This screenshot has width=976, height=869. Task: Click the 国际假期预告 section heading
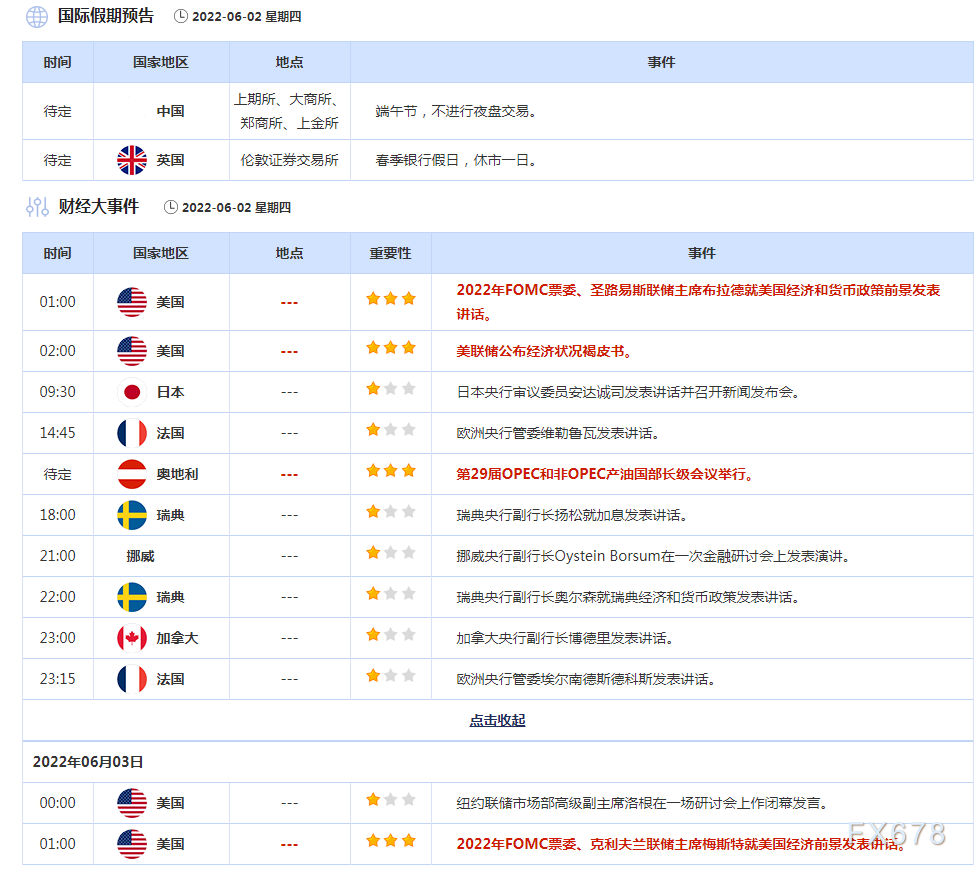click(106, 16)
